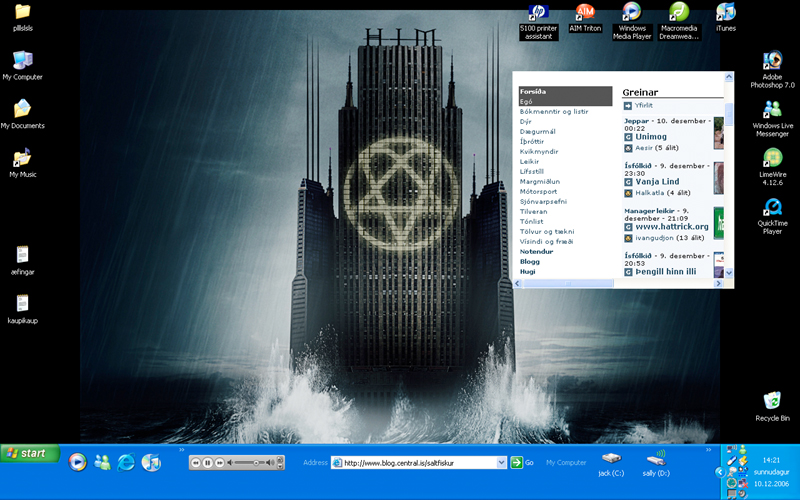Open the Unimog article link
Screen dimensions: 800x500
[651, 137]
